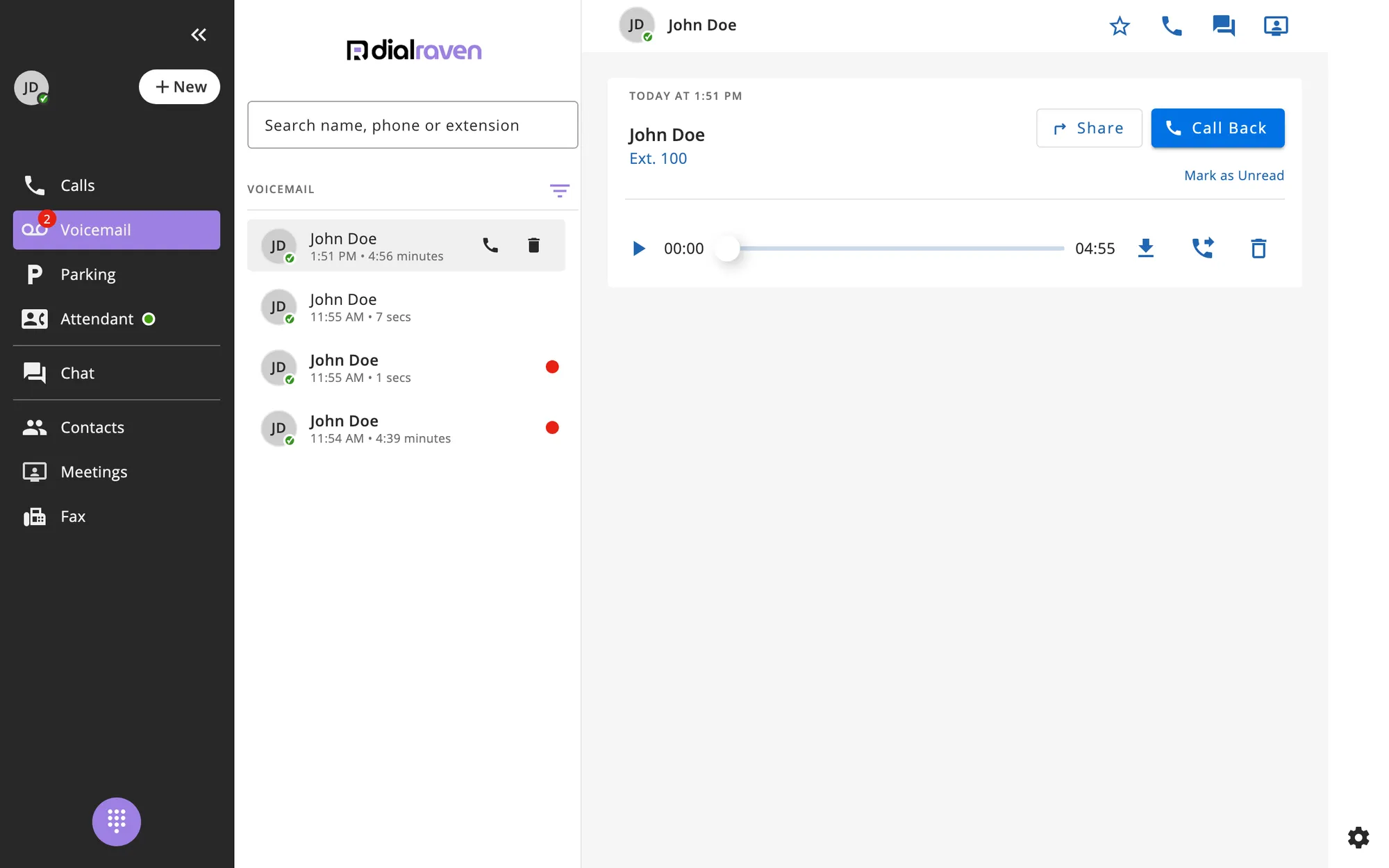Open Contacts from the sidebar

pyautogui.click(x=117, y=427)
